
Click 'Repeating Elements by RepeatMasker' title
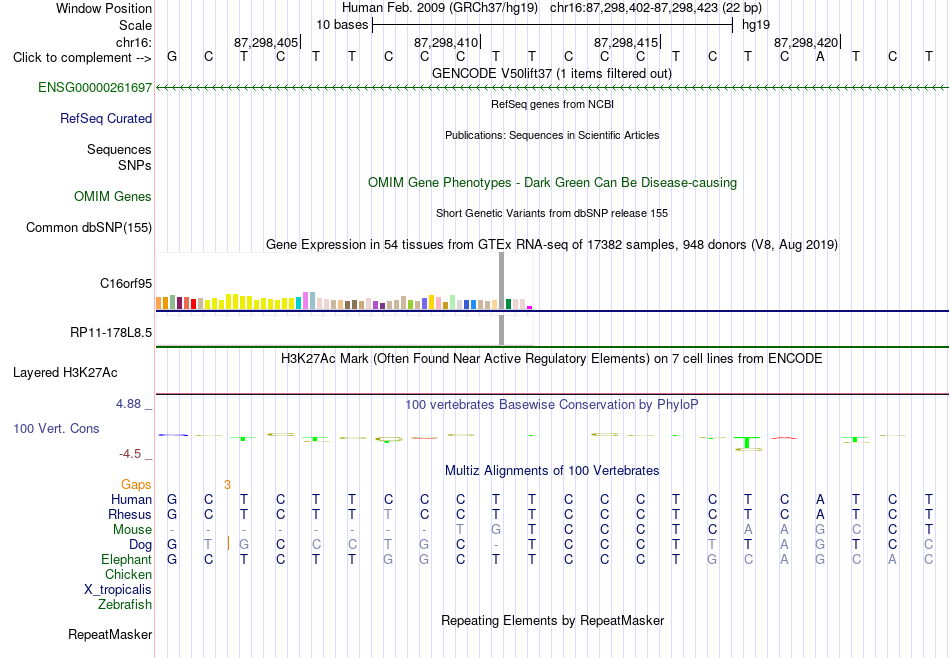[553, 620]
